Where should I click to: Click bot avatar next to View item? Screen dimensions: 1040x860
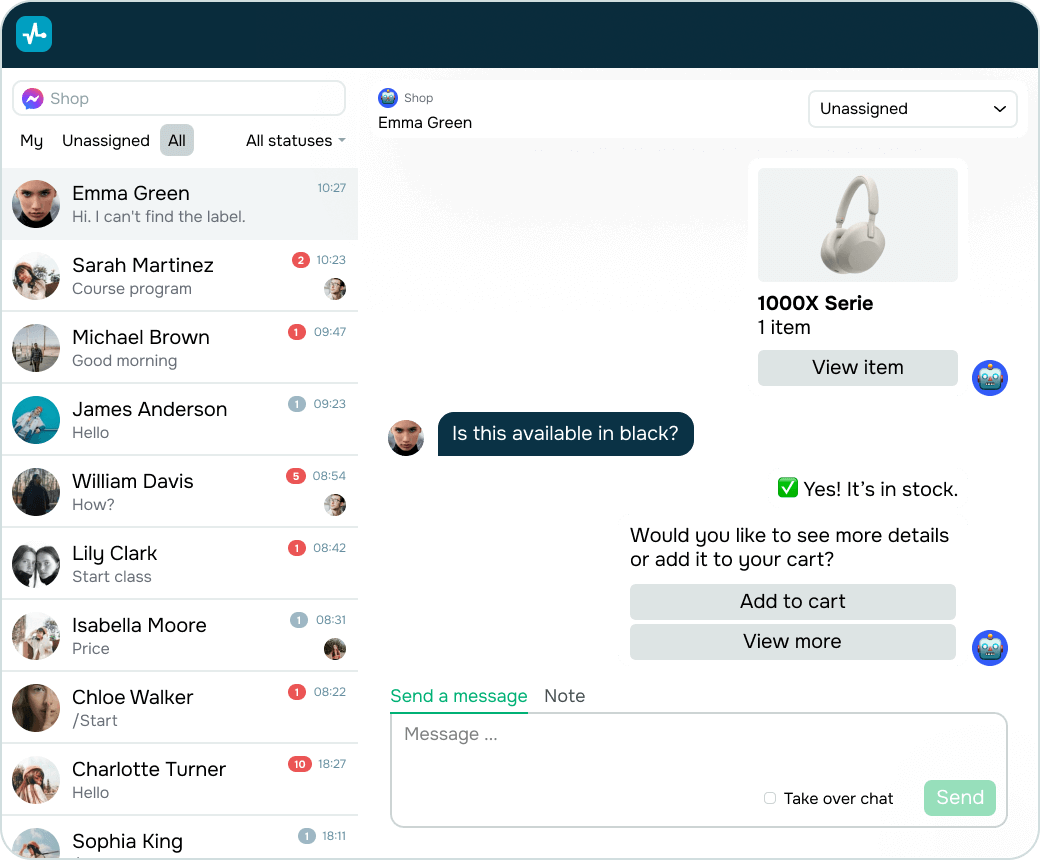(x=990, y=378)
